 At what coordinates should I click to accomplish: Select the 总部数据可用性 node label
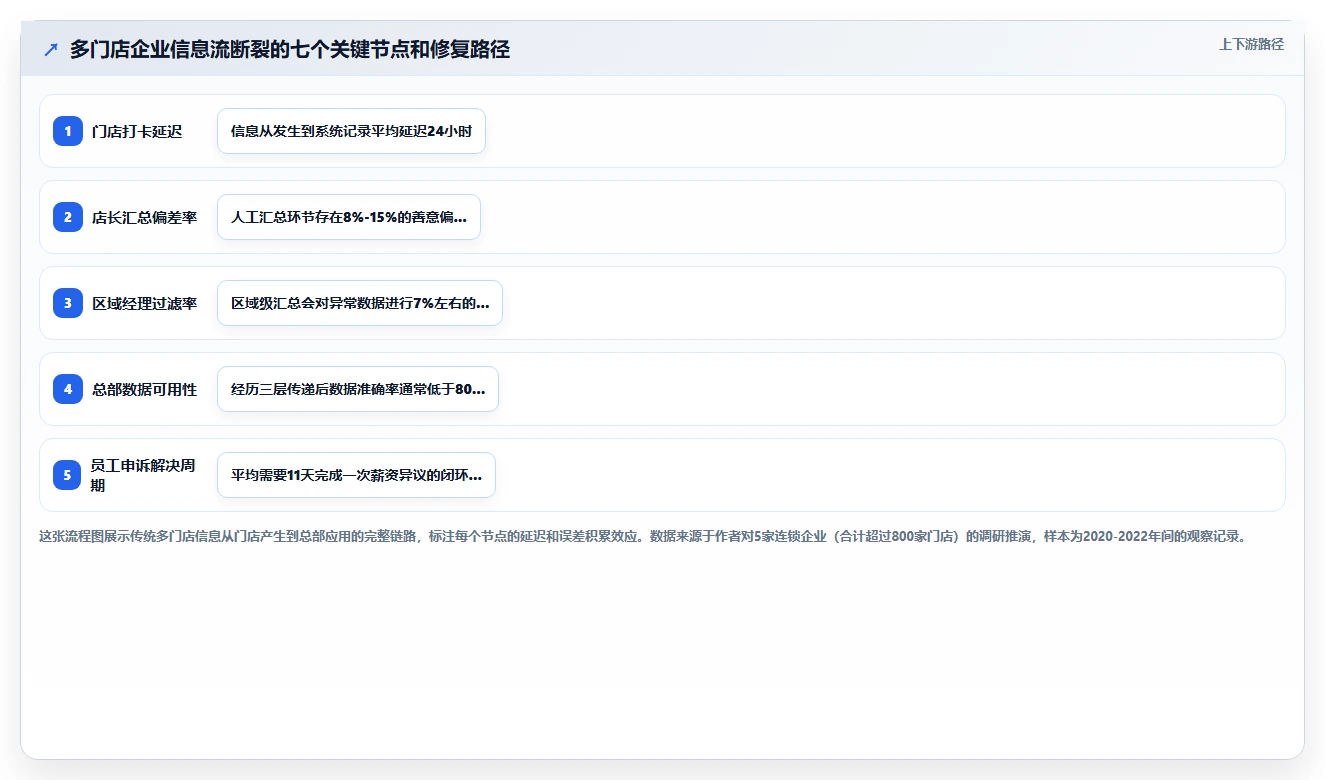(145, 390)
